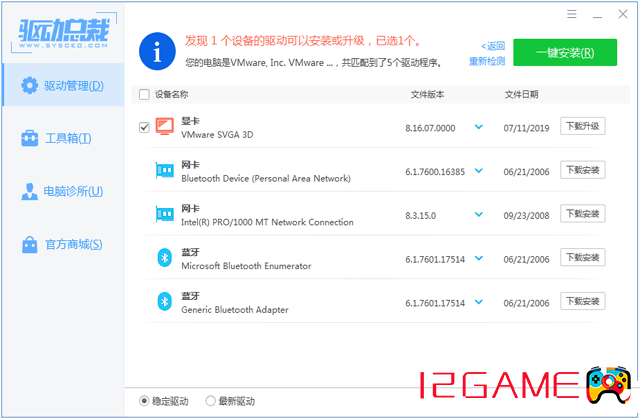The image size is (640, 419).
Task: Click the Generic Bluetooth Adapter name
Action: 235,310
